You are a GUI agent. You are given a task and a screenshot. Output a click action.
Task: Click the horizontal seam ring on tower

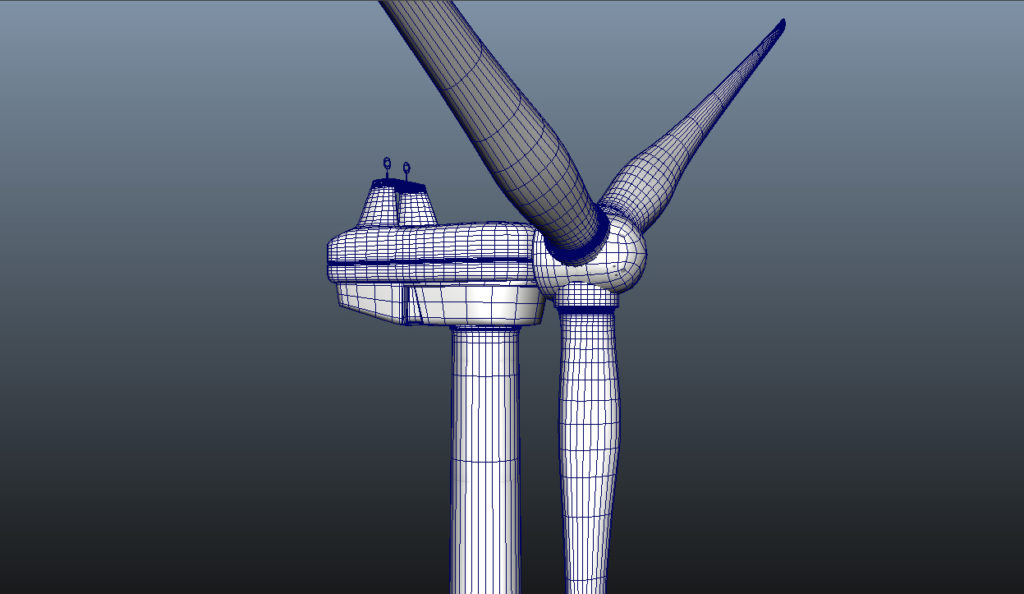pos(485,460)
